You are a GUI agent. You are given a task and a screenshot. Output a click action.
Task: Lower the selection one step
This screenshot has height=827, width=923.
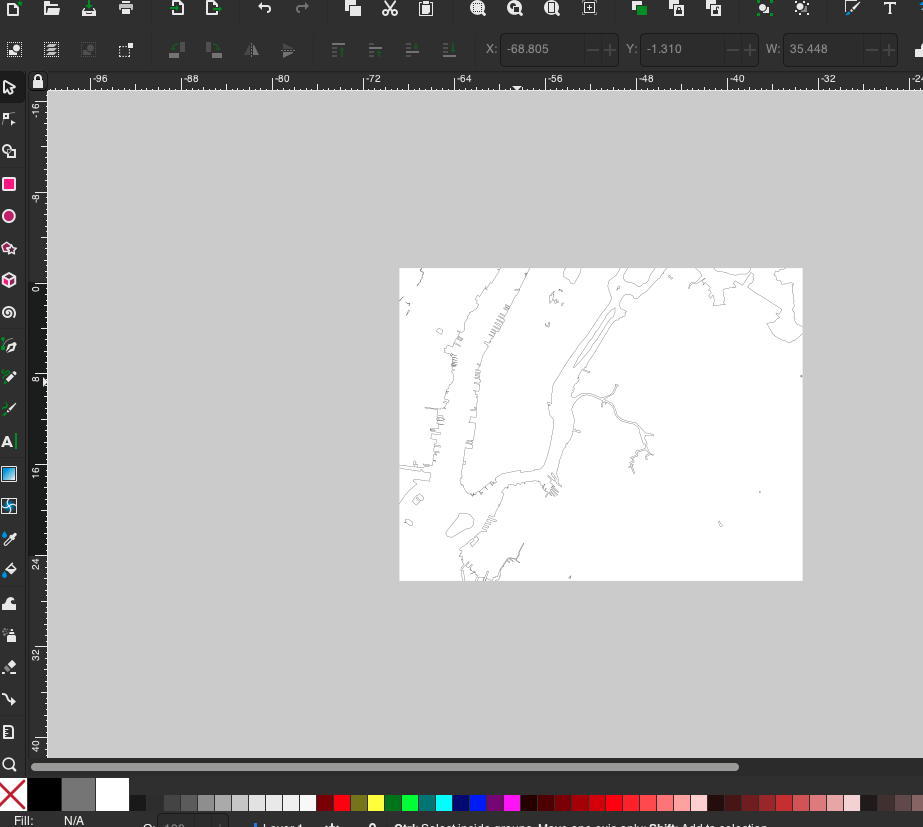pyautogui.click(x=413, y=50)
